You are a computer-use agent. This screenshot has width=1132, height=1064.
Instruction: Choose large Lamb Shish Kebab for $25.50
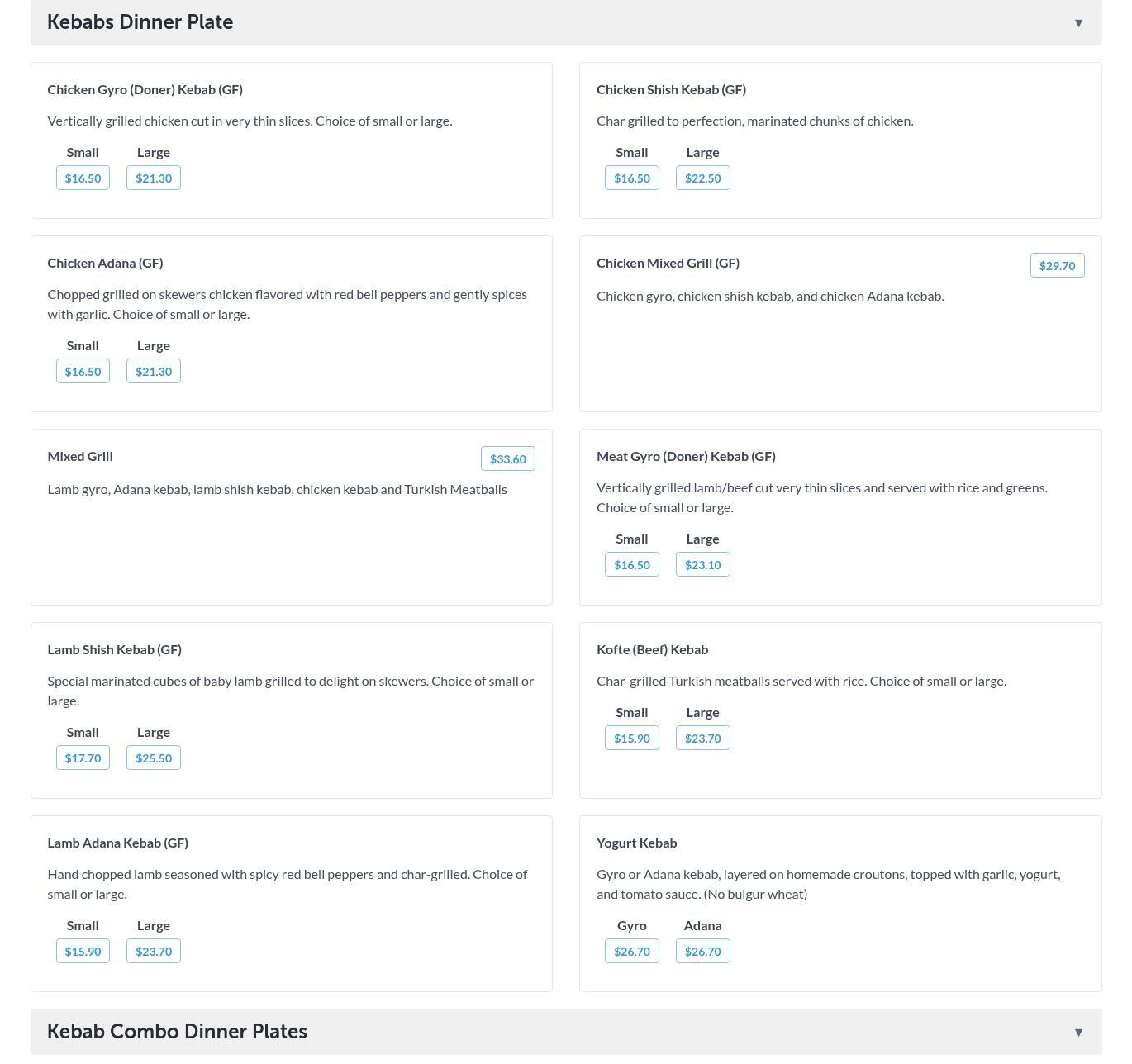[154, 758]
